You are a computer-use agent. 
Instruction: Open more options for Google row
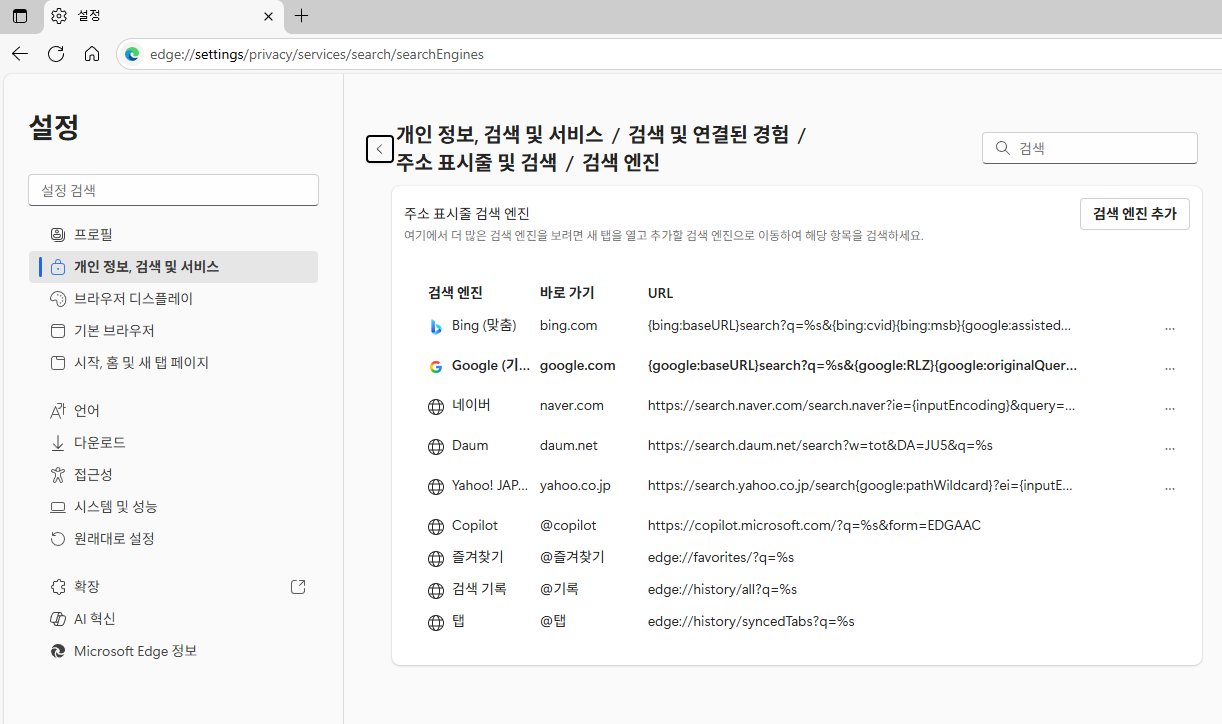1170,367
